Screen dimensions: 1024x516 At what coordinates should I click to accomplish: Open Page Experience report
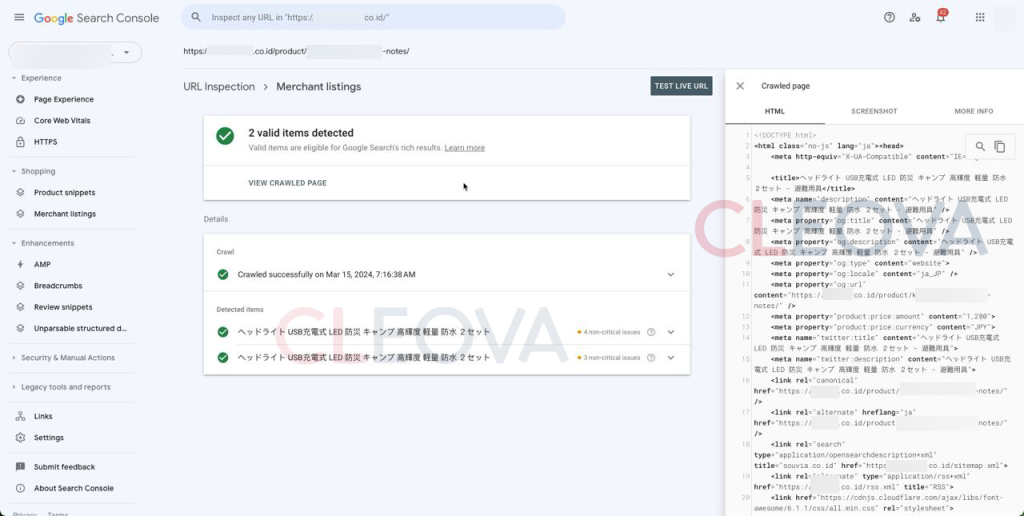click(x=64, y=99)
